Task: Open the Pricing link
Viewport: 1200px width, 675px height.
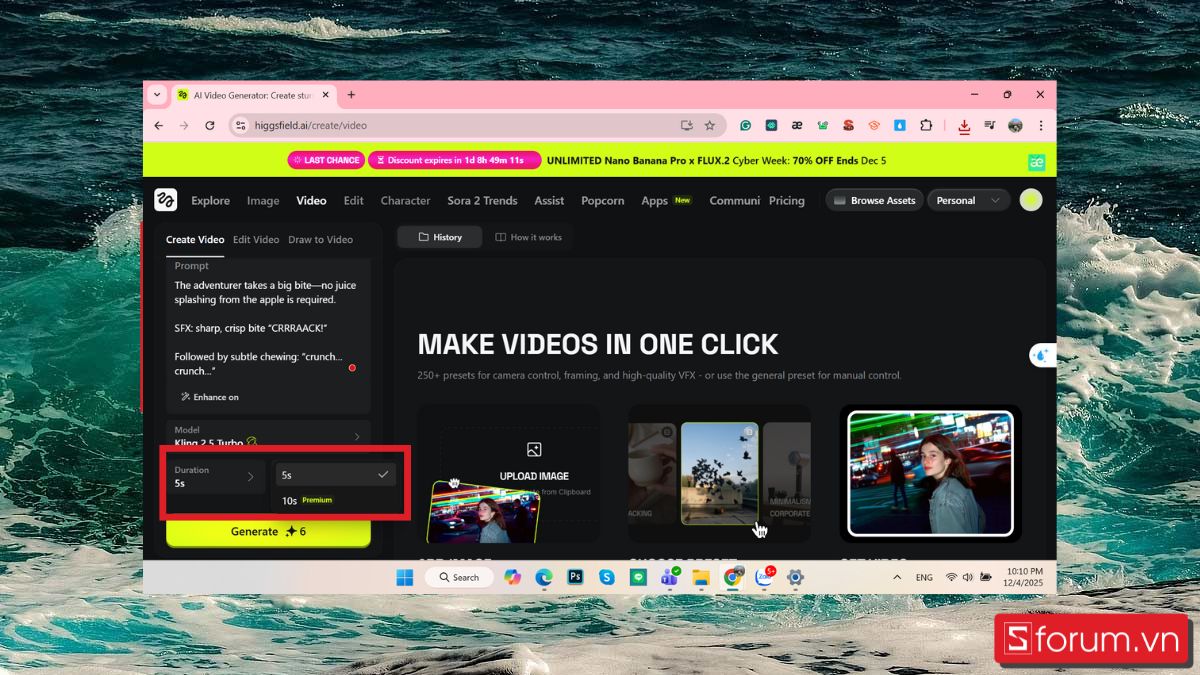Action: (x=786, y=200)
